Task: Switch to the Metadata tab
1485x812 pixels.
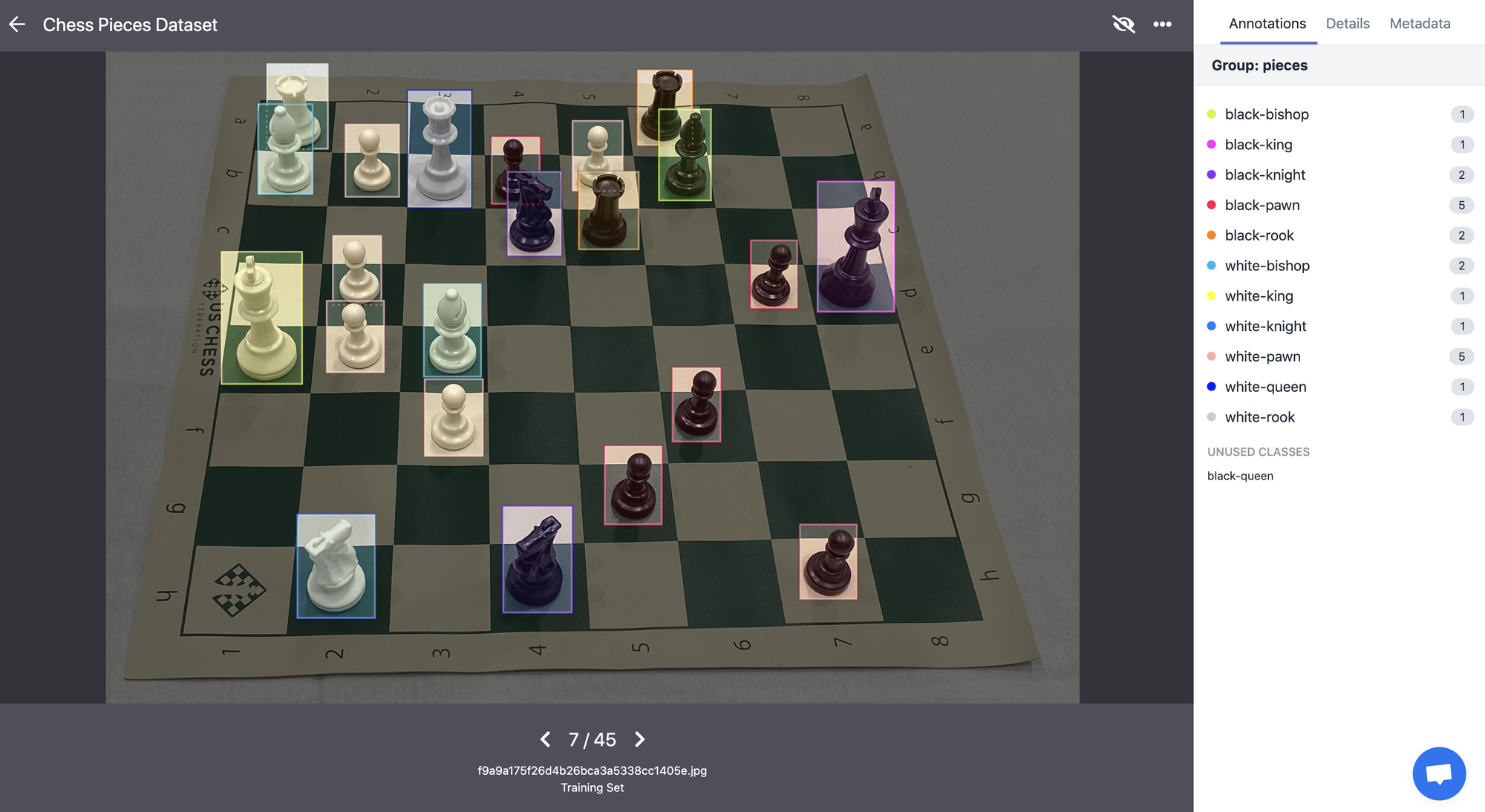Action: (x=1419, y=24)
